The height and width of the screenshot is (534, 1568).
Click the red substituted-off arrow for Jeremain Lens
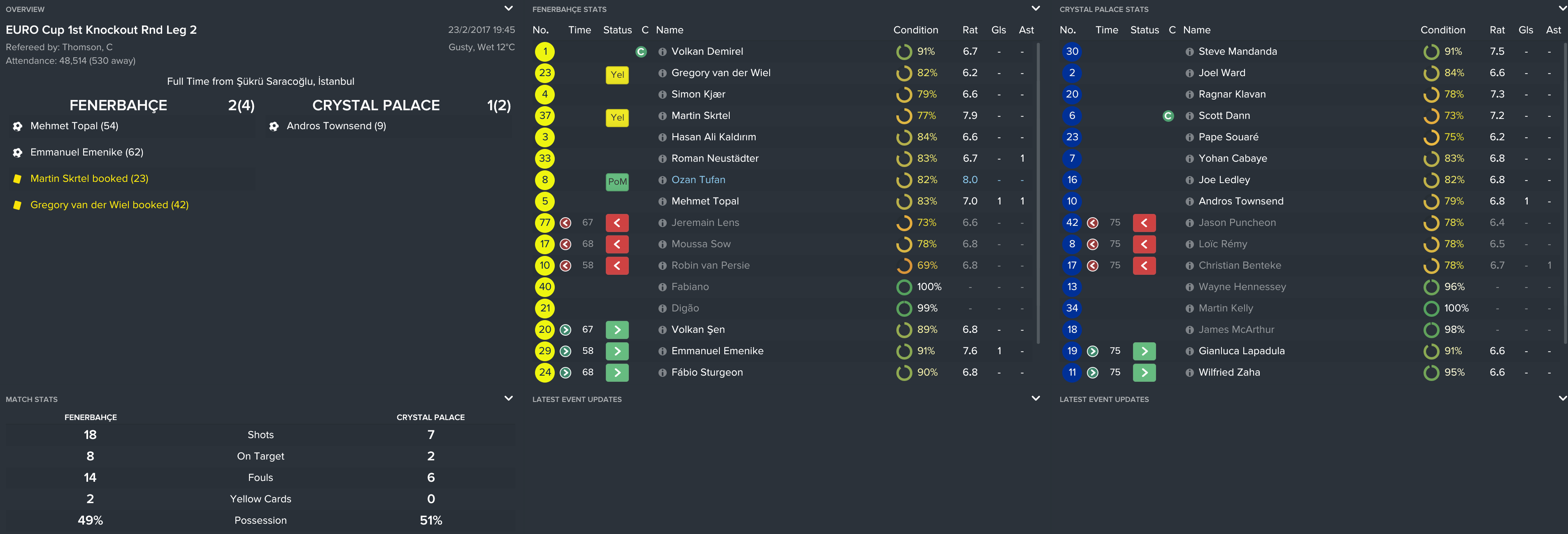coord(616,223)
